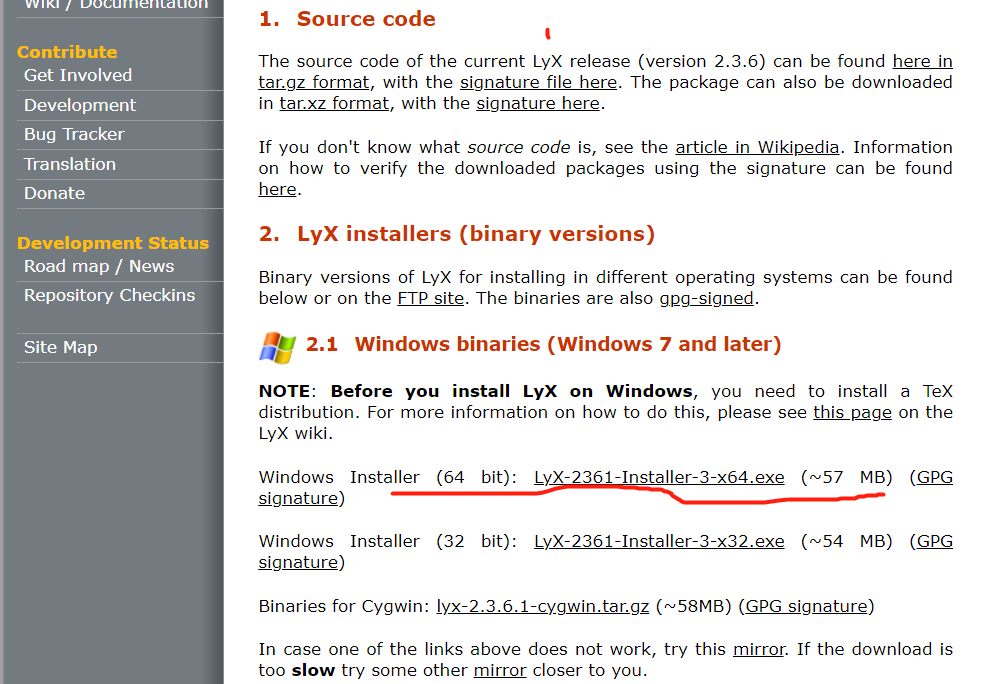Open the Site Map link
984x684 pixels.
[60, 347]
